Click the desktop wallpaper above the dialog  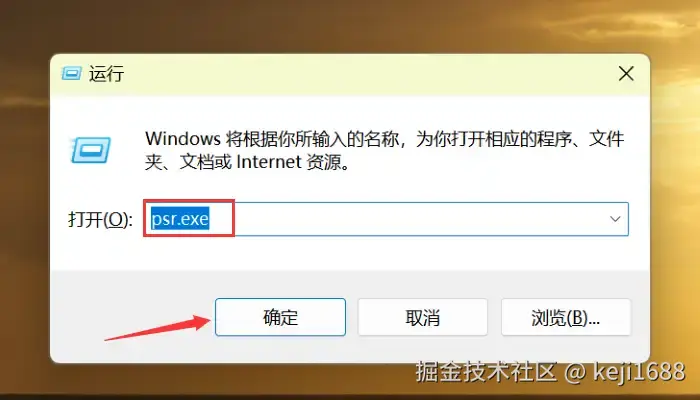pos(350,25)
